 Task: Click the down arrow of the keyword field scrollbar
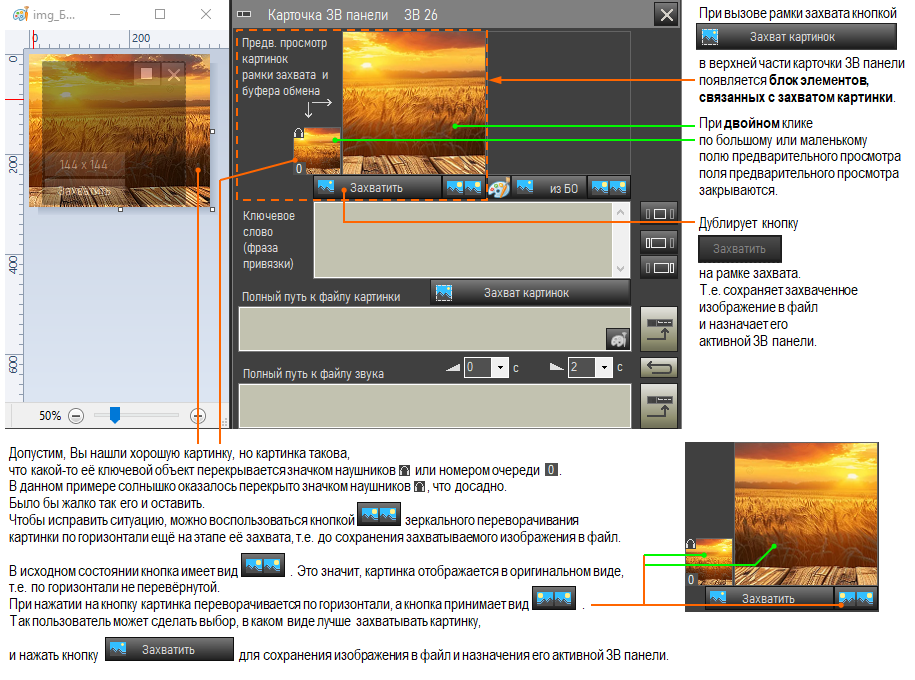pyautogui.click(x=620, y=268)
